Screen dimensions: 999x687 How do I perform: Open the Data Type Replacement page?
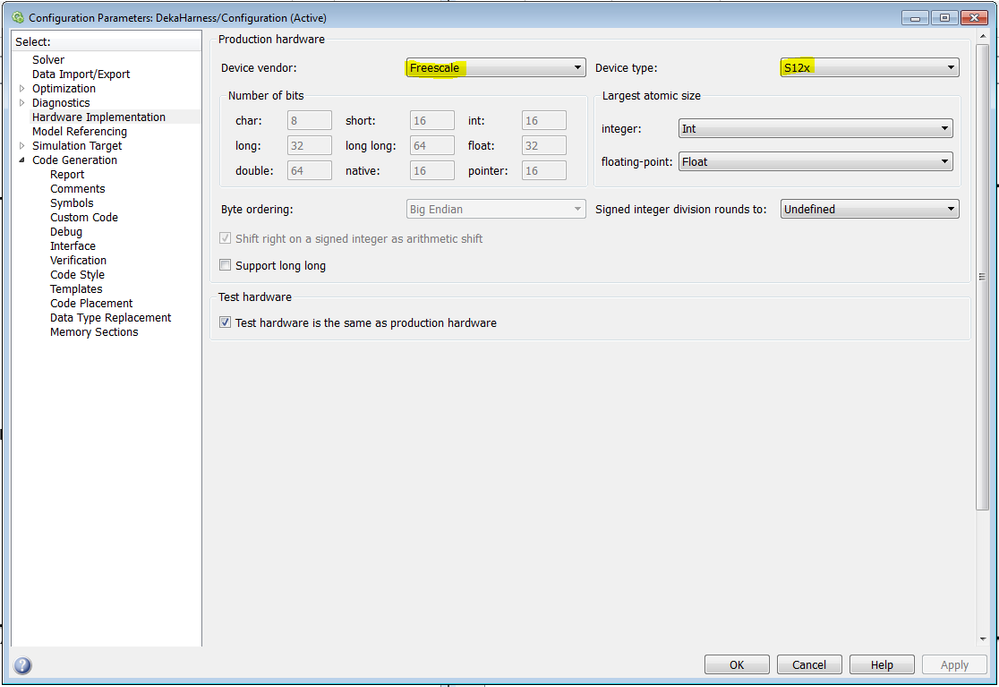pyautogui.click(x=111, y=317)
